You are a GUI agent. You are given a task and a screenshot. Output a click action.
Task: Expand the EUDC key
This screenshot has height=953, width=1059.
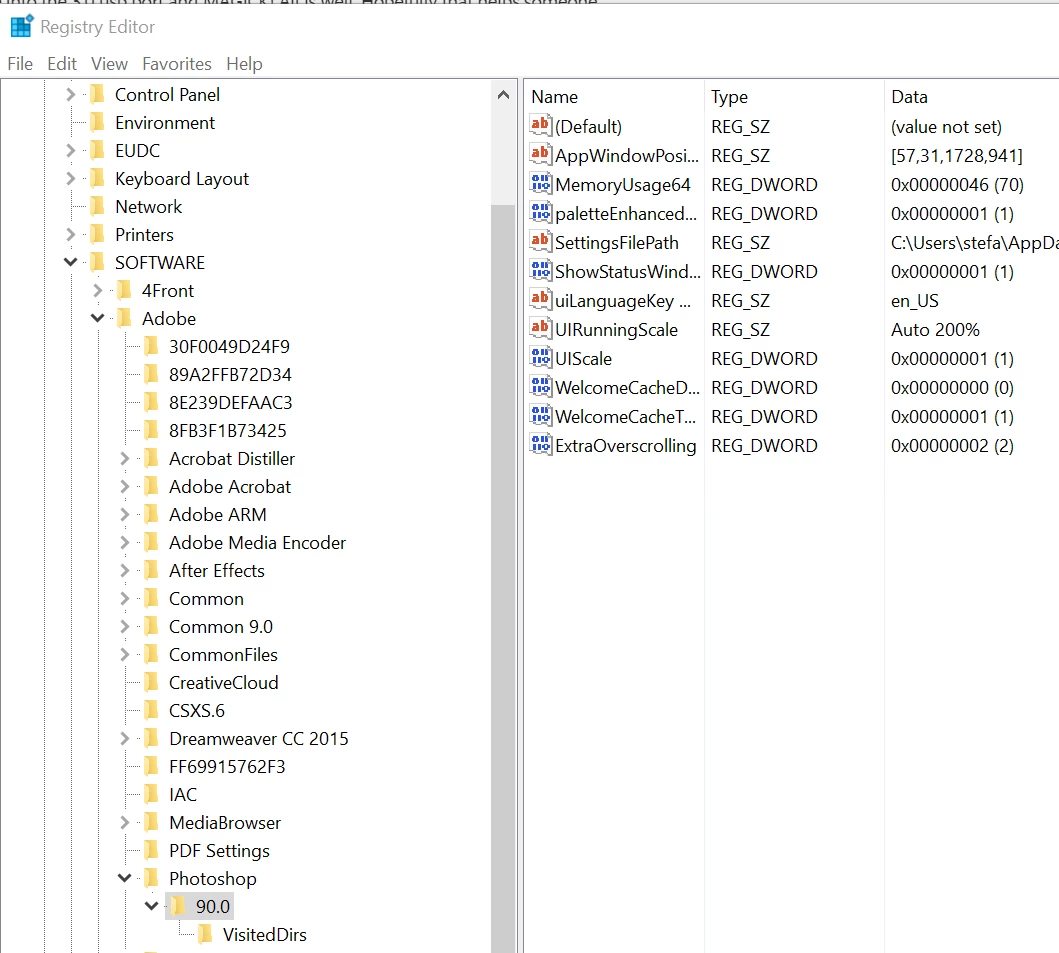[71, 150]
